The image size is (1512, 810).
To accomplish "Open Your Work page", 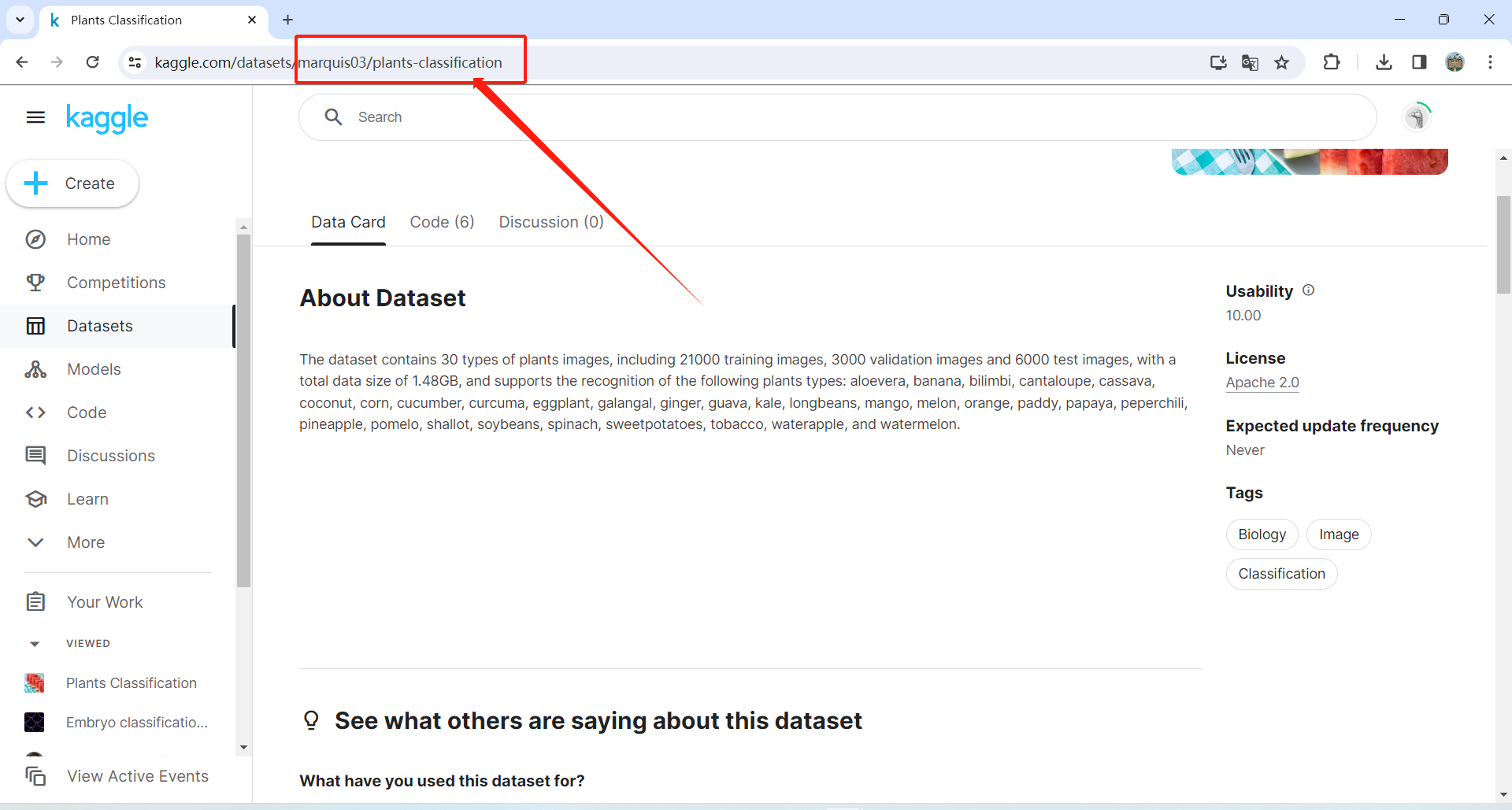I will point(105,602).
